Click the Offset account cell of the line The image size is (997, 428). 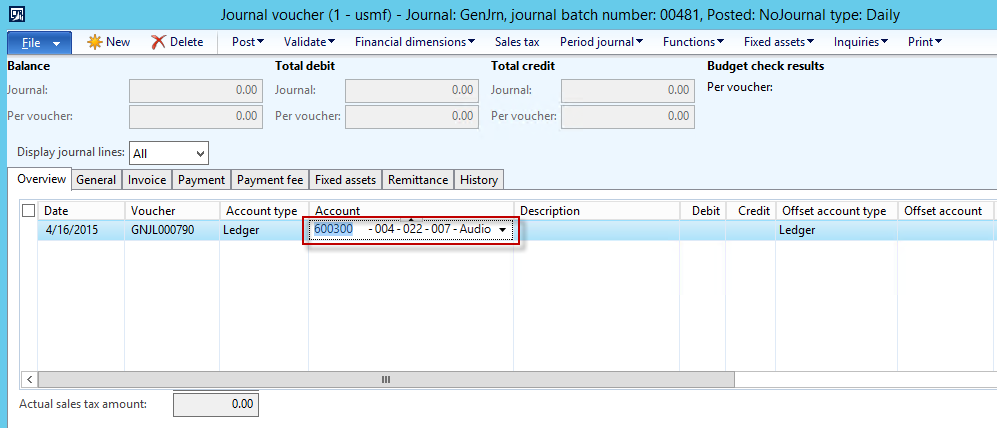[x=945, y=230]
